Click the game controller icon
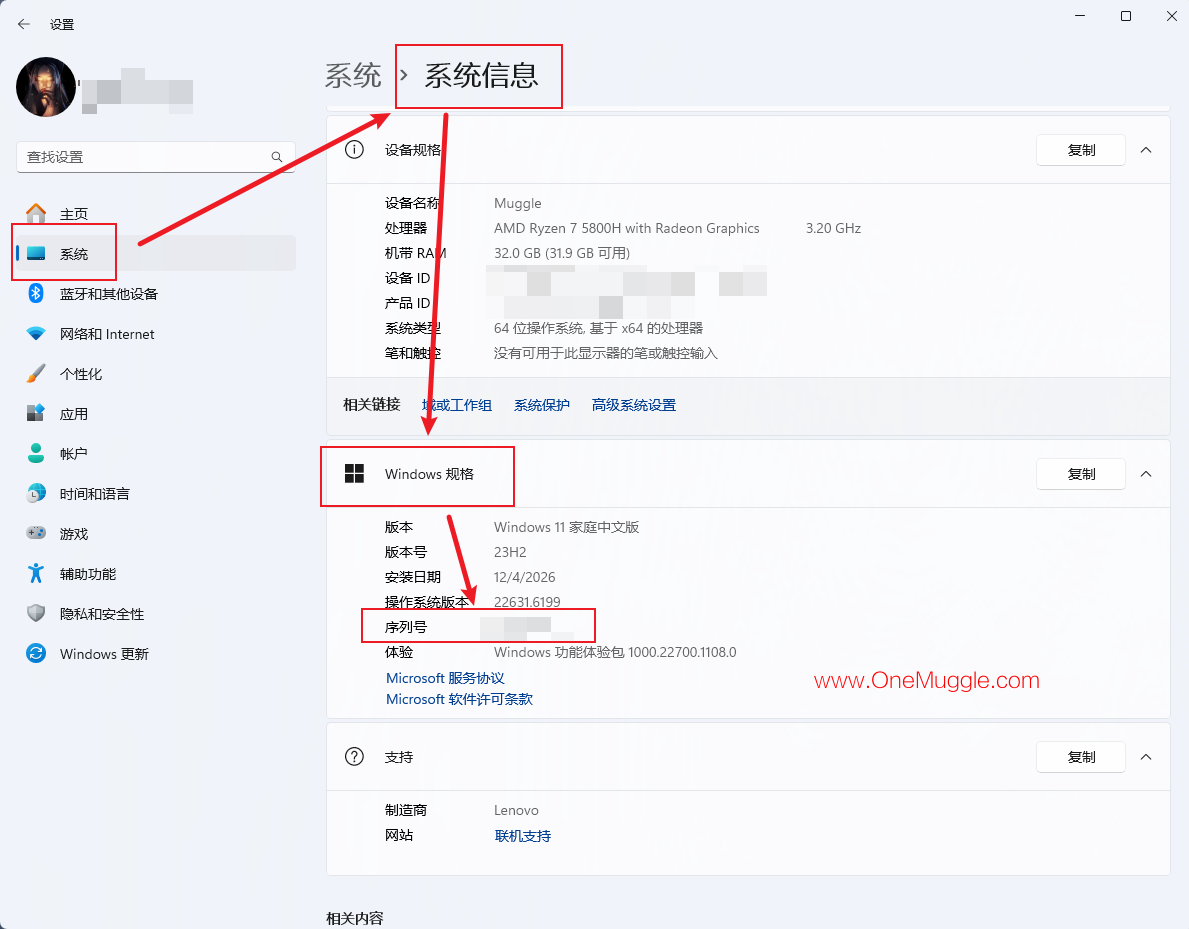This screenshot has height=929, width=1189. click(36, 532)
